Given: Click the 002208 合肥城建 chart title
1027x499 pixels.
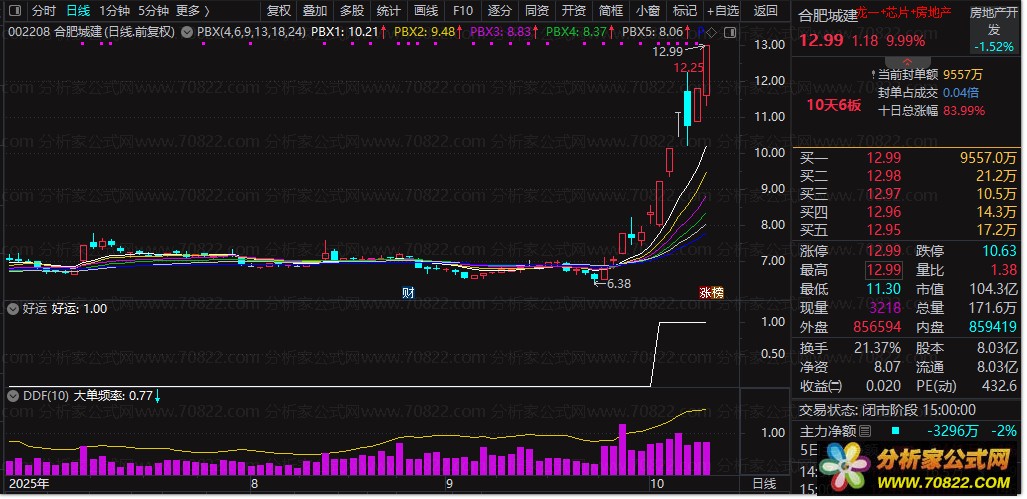Looking at the screenshot, I should click(91, 31).
